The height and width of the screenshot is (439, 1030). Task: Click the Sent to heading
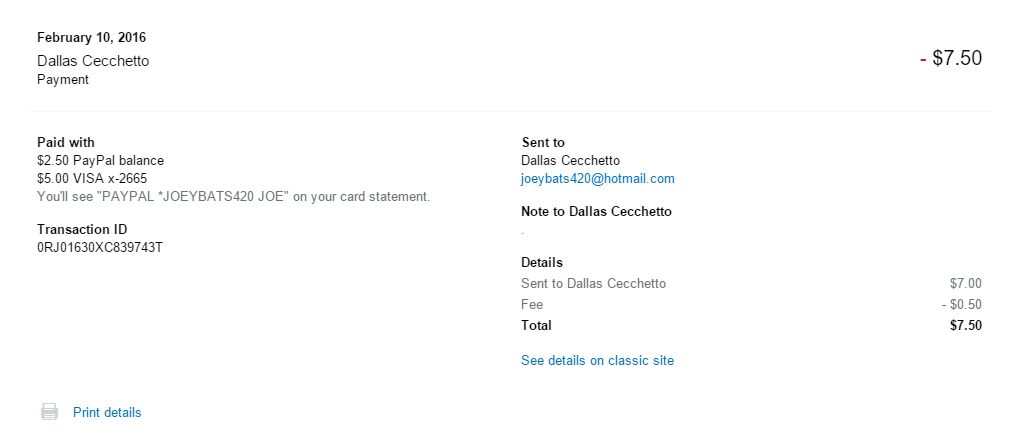[543, 142]
